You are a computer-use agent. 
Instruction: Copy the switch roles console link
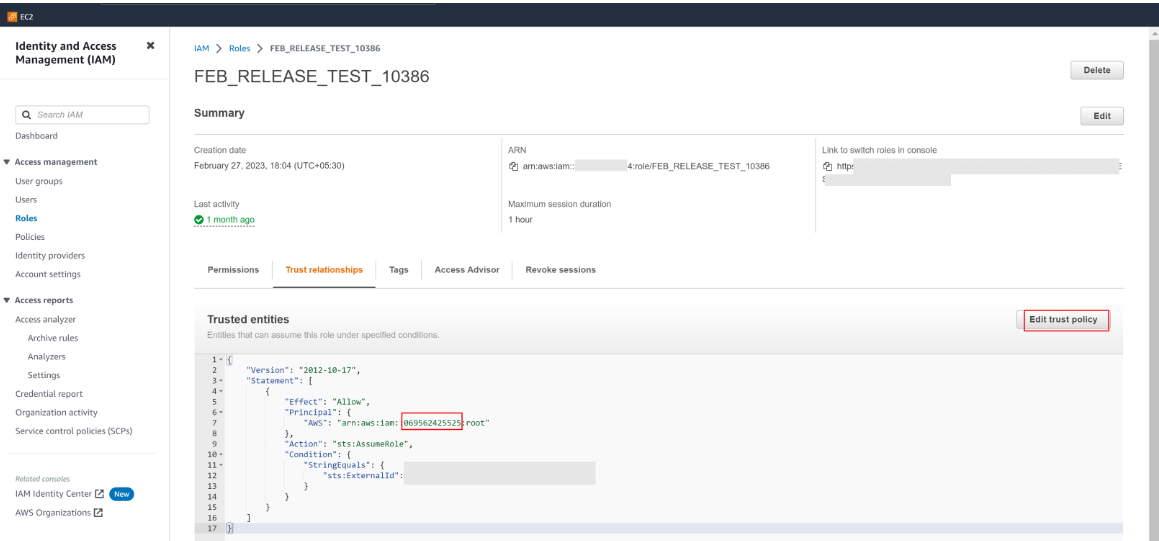click(x=827, y=166)
